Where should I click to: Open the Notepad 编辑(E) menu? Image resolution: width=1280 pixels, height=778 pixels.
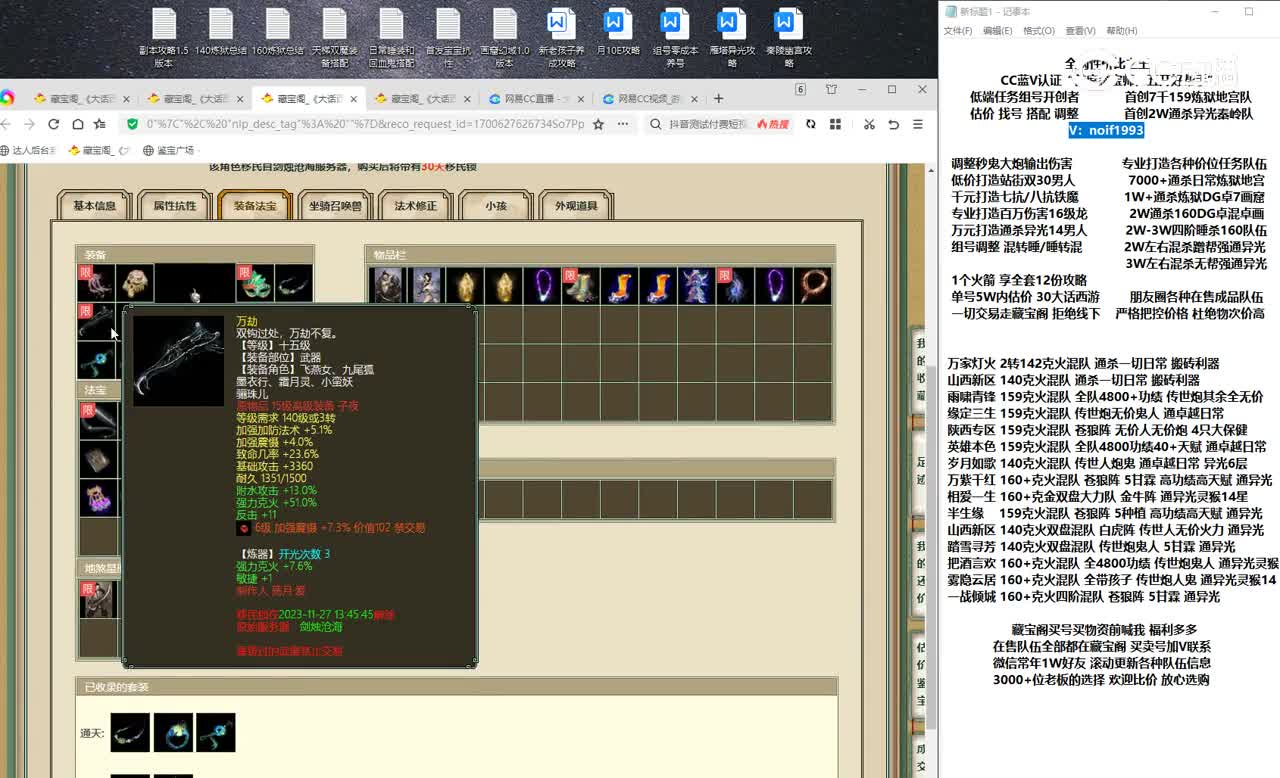997,31
